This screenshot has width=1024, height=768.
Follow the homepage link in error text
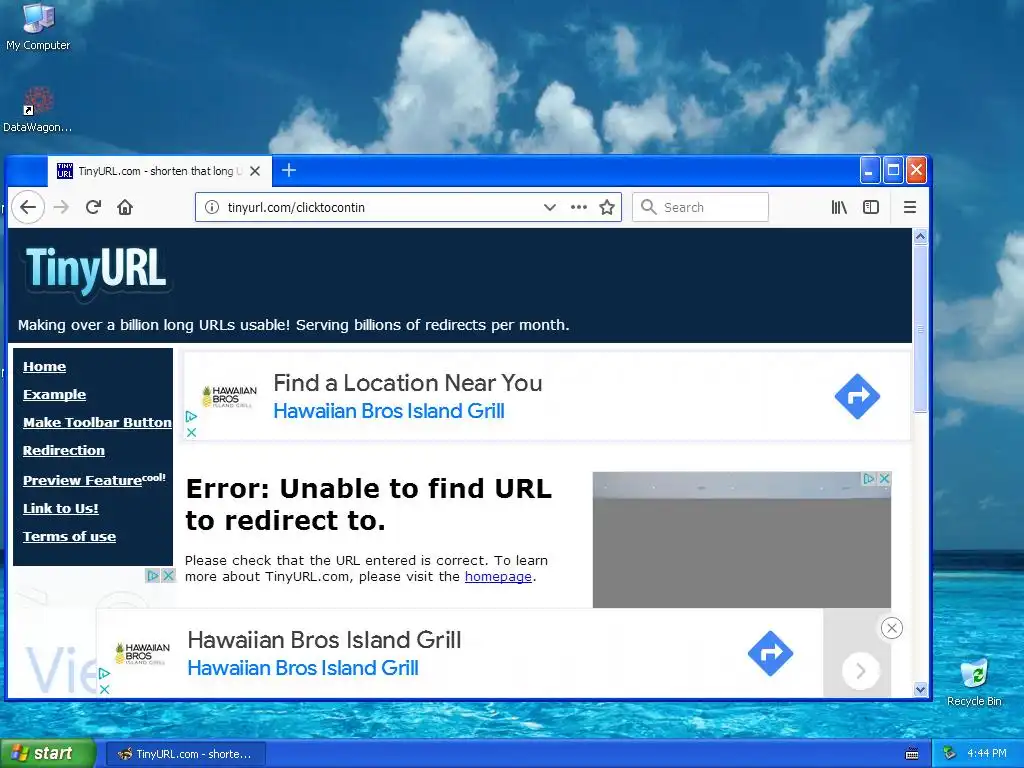(x=498, y=577)
